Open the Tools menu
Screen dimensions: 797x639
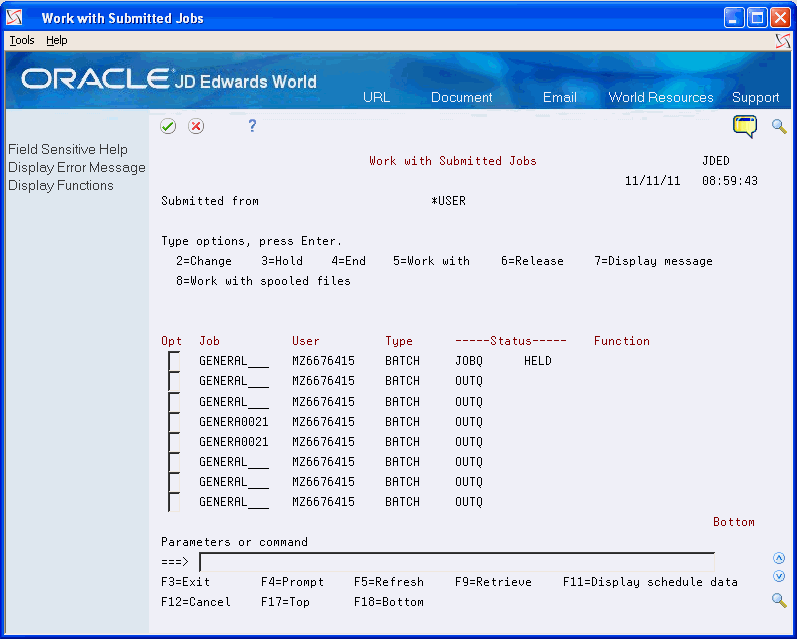22,40
